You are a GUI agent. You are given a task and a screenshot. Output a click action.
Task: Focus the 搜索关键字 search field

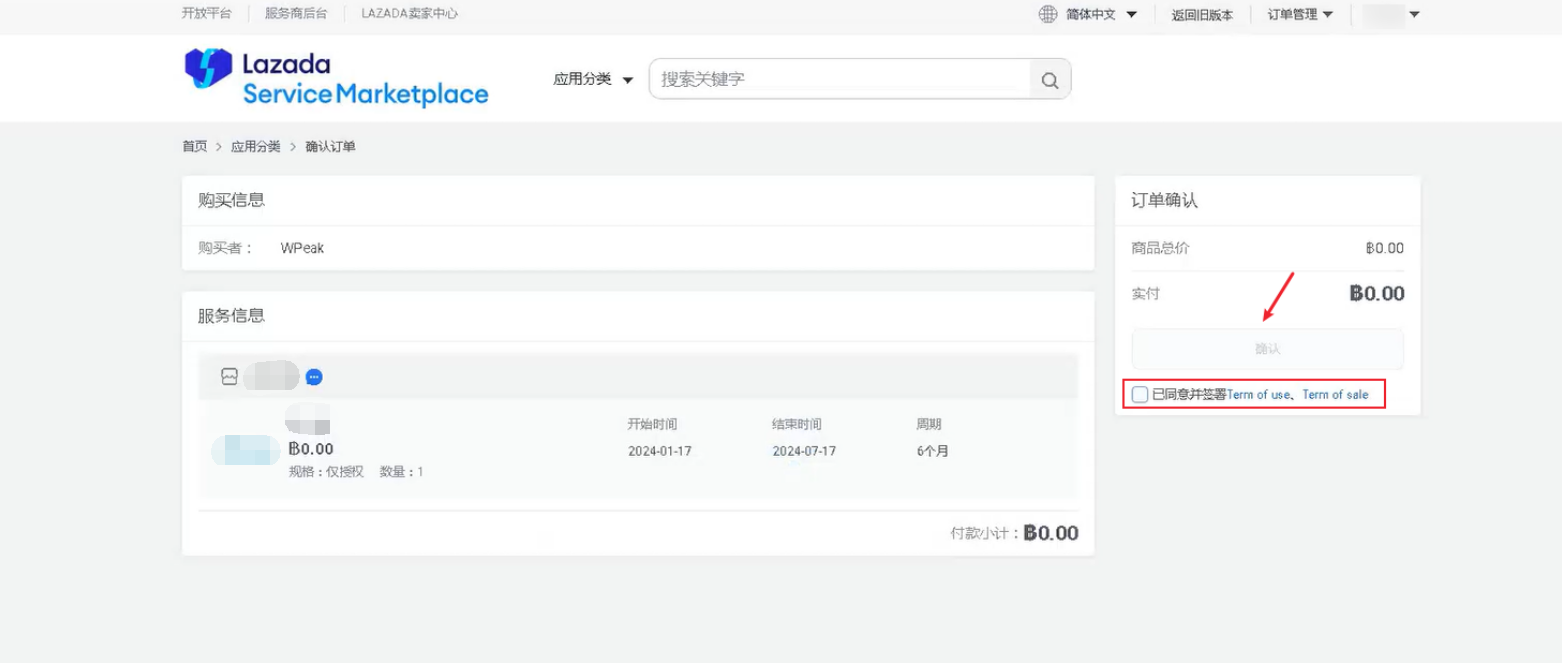click(840, 79)
